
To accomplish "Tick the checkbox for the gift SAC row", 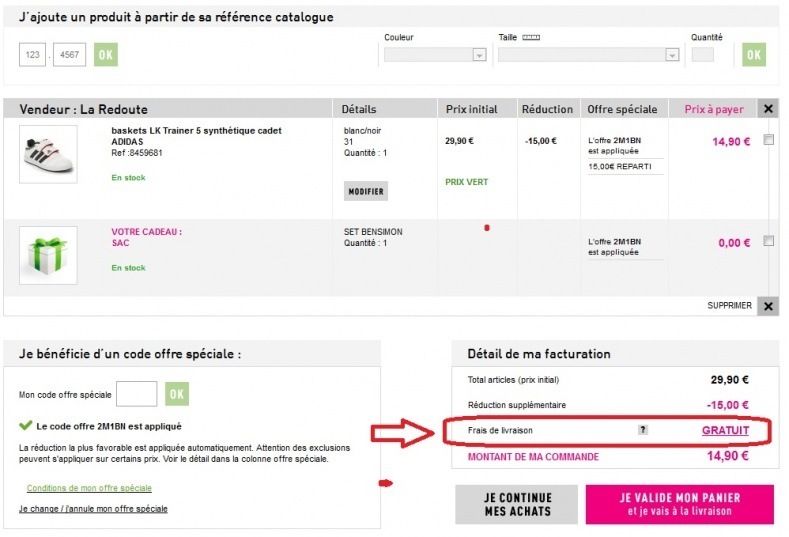I will pos(768,241).
